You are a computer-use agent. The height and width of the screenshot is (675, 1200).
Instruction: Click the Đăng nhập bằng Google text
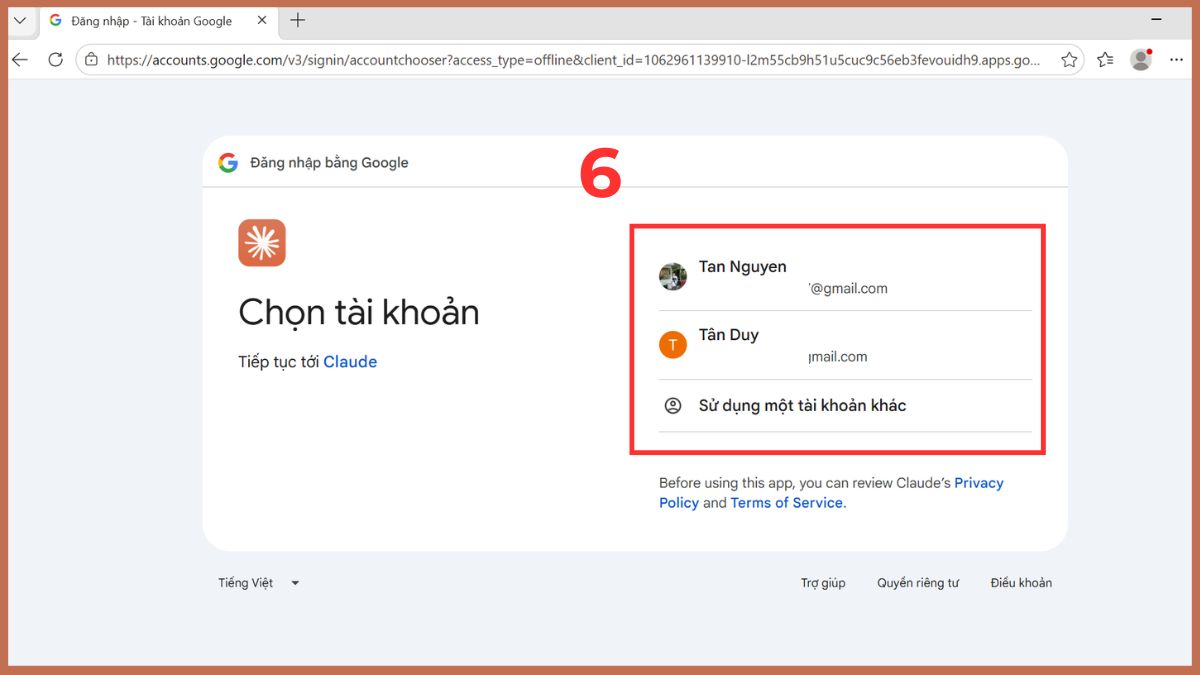[329, 163]
